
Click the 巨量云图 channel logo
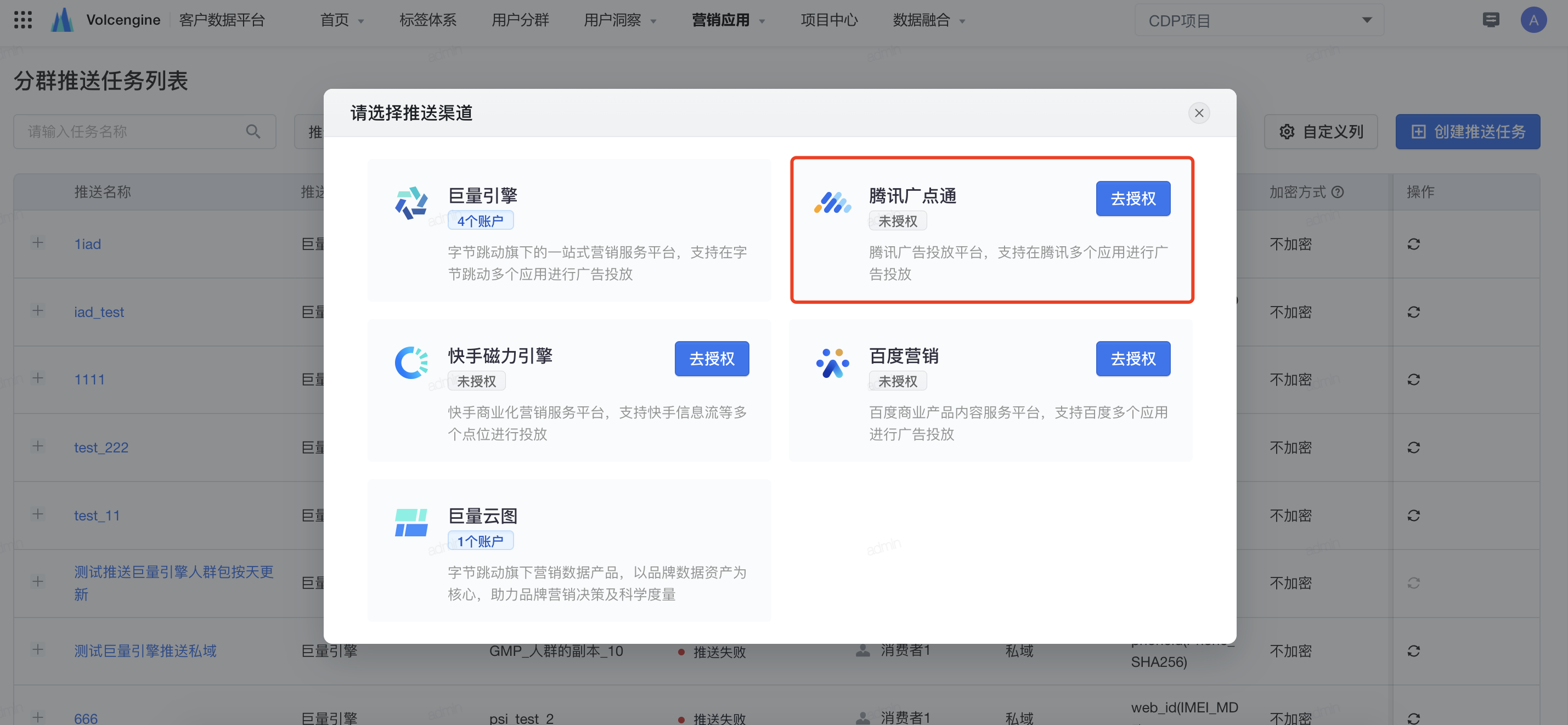point(411,523)
